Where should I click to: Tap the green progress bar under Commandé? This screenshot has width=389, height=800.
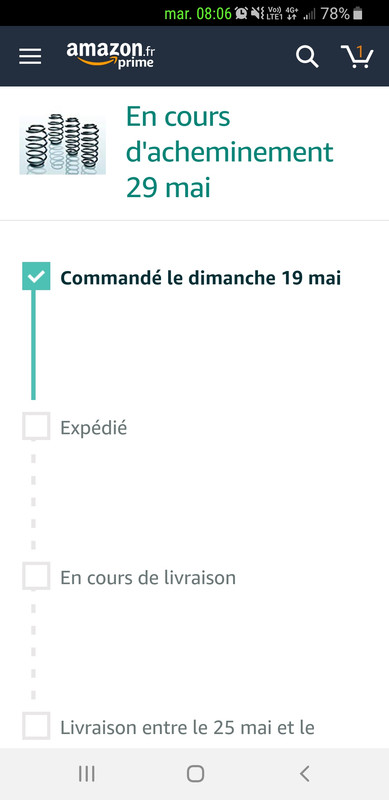[x=34, y=345]
